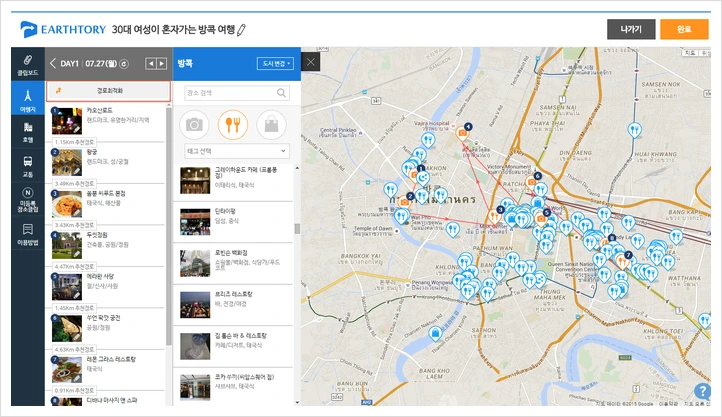The image size is (722, 417).
Task: Click the 그레이하운드 카페 place thumbnail
Action: pyautogui.click(x=195, y=180)
